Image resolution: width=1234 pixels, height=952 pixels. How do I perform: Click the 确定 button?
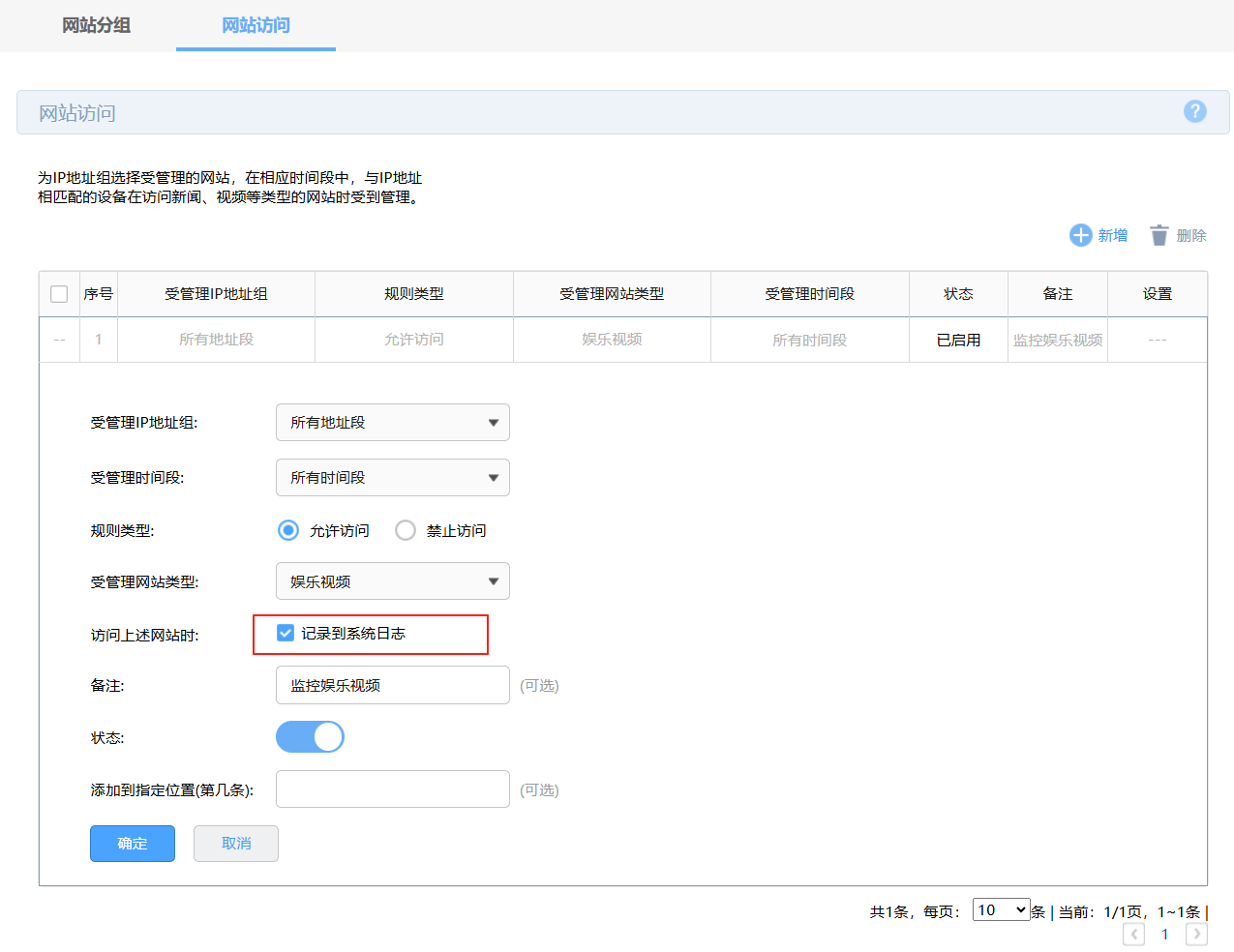(x=132, y=843)
